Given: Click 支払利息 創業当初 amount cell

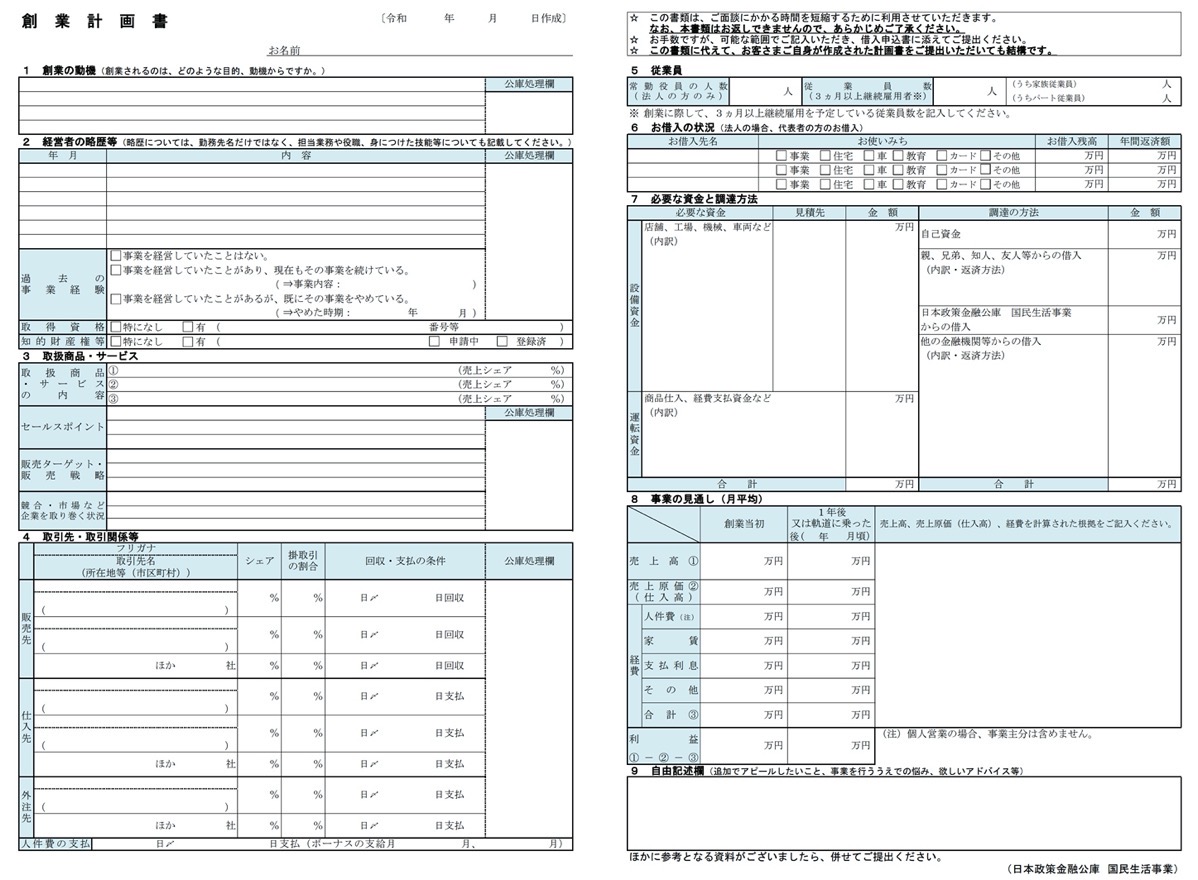Looking at the screenshot, I should click(743, 665).
